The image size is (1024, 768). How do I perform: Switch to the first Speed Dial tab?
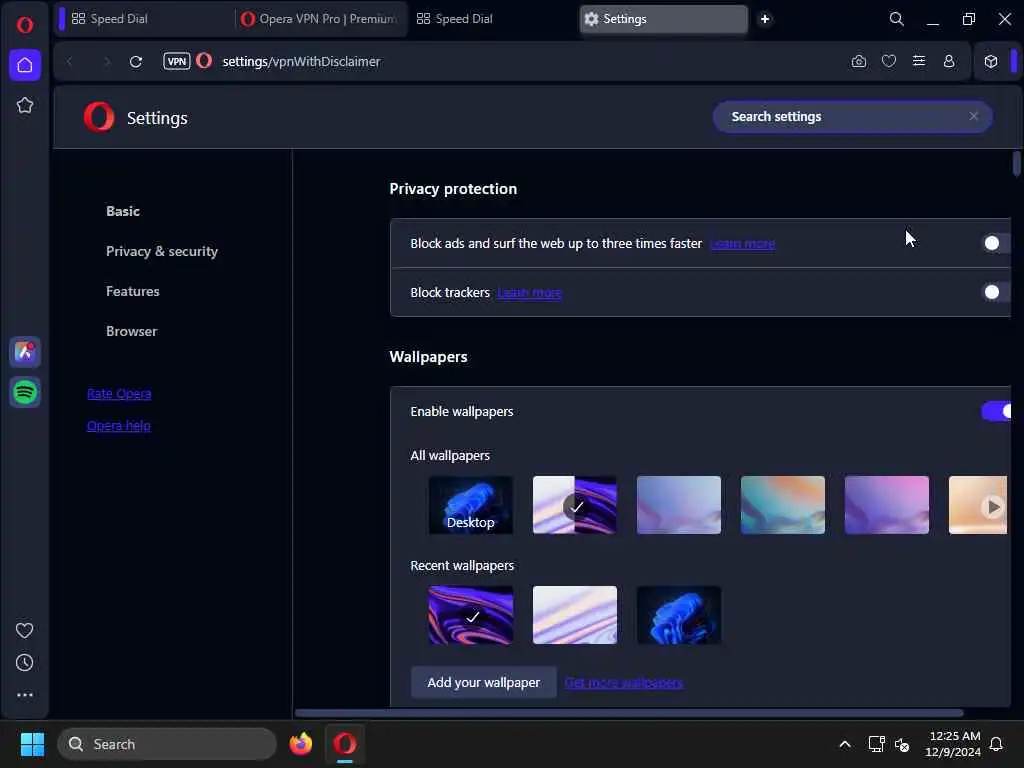145,19
